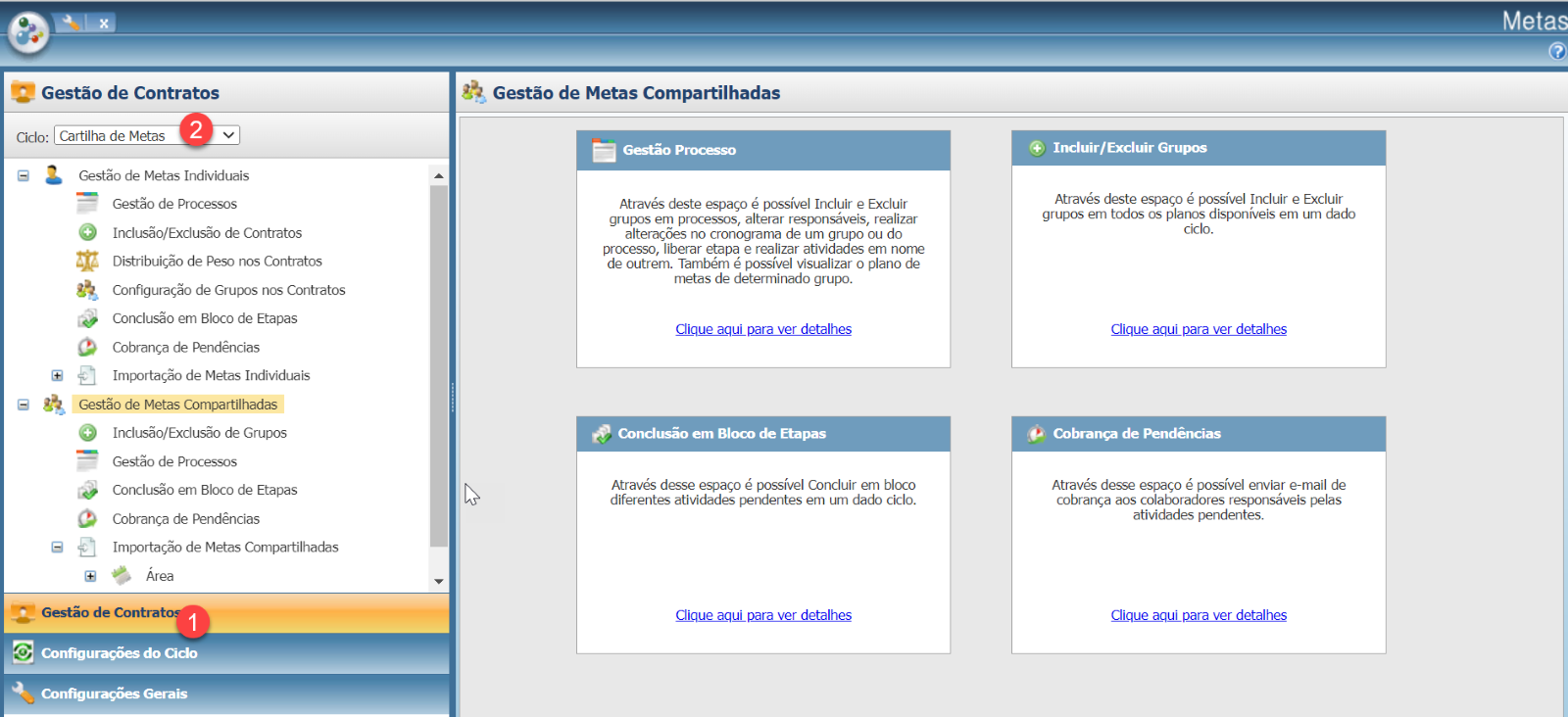
Task: Click the clock icon beside Cobrança de Pendências under Metas Compartilhadas
Action: [87, 518]
